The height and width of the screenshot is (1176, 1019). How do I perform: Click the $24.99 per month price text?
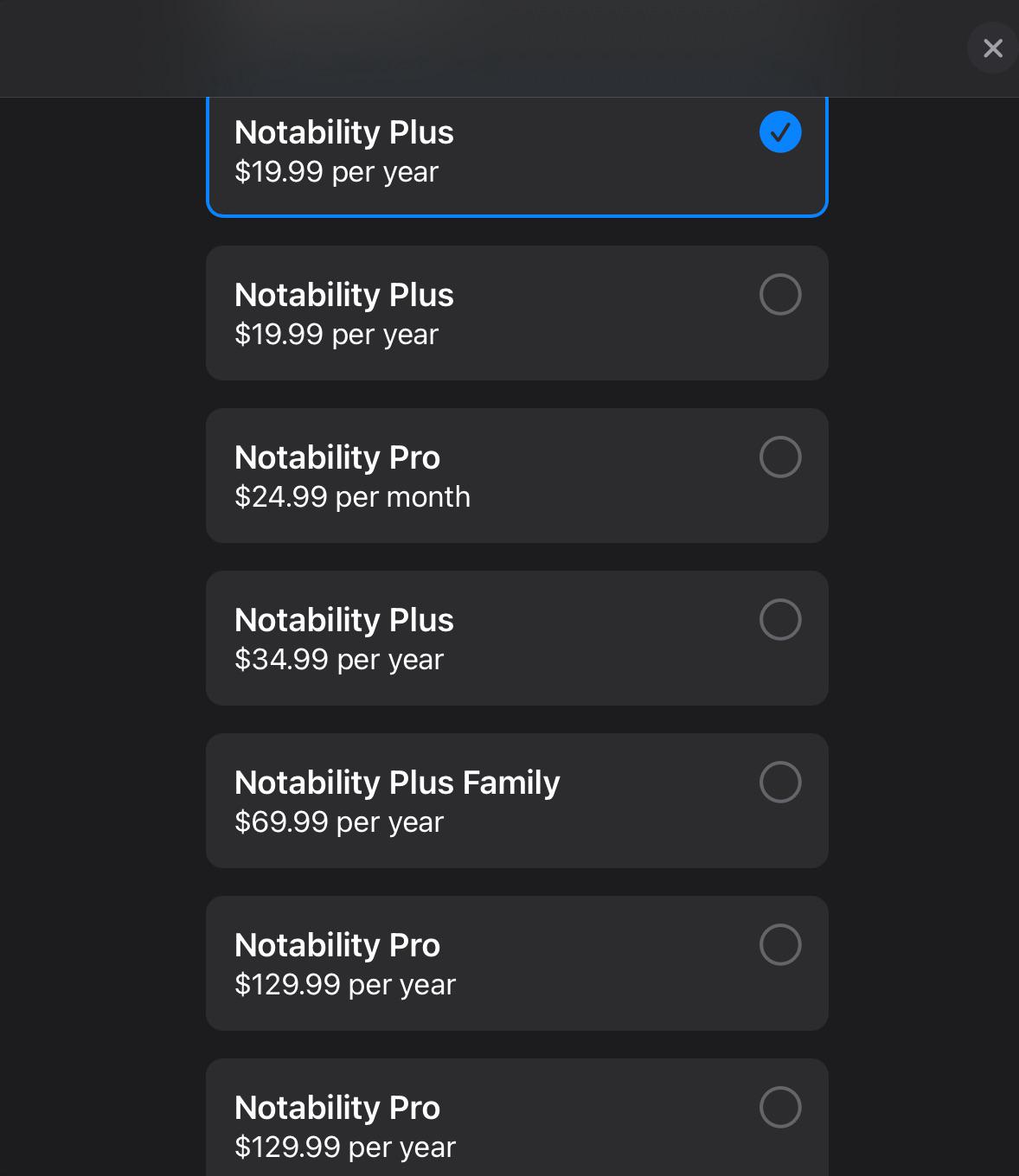pyautogui.click(x=352, y=497)
